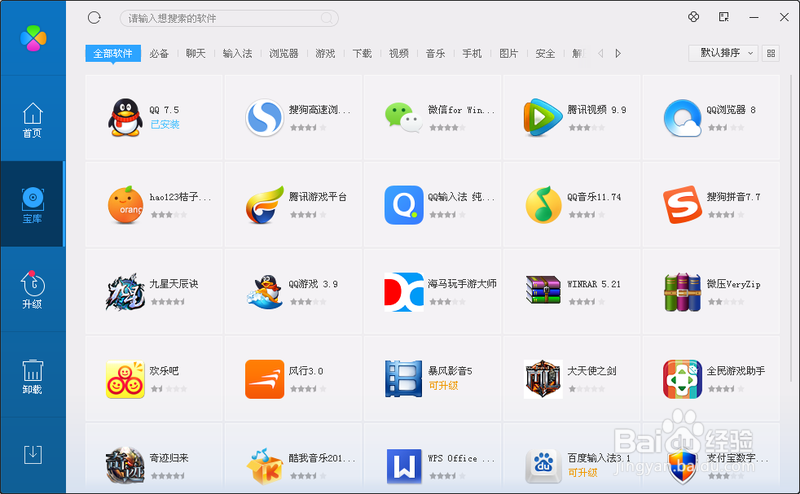
Task: Click the search magnifier icon
Action: click(327, 18)
